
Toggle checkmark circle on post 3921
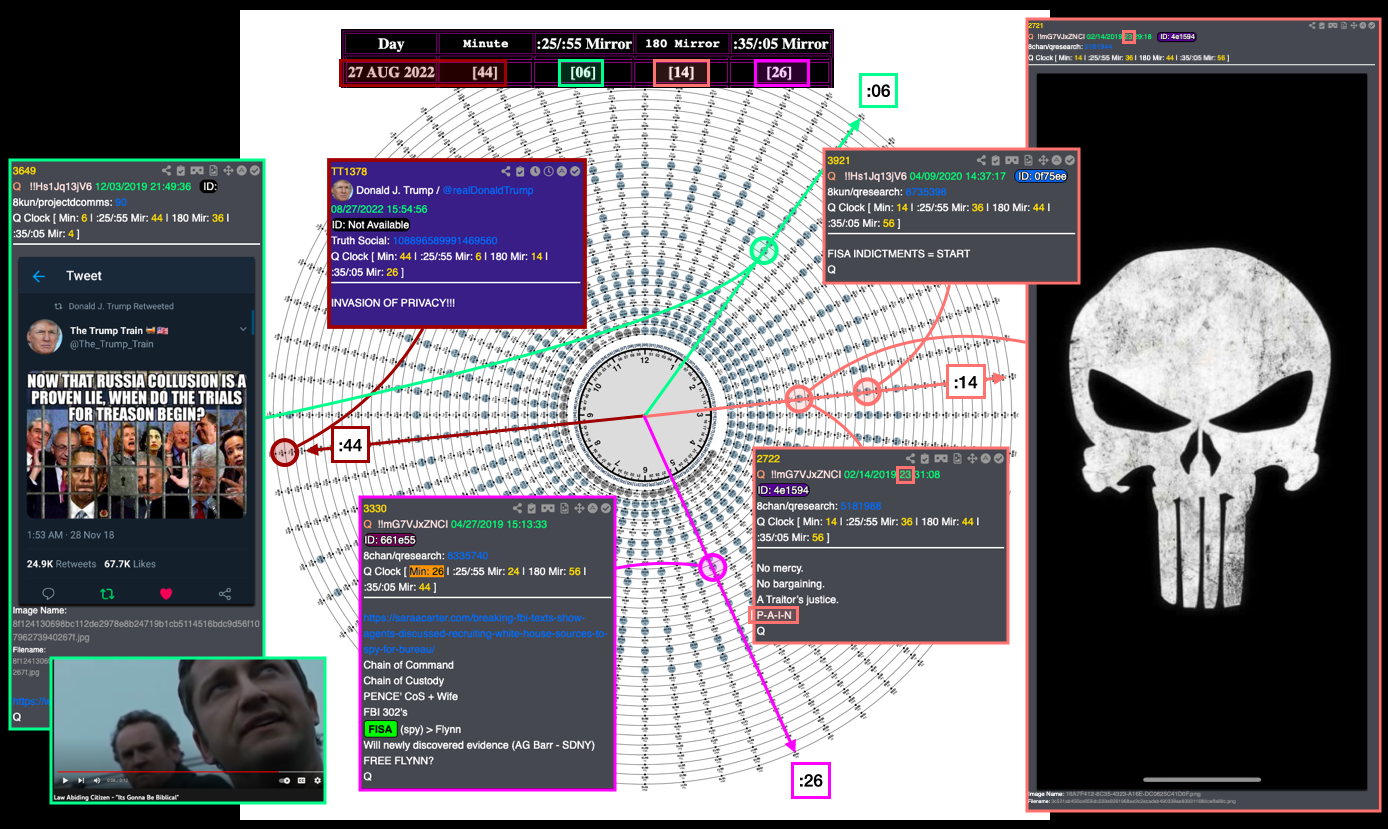pyautogui.click(x=1070, y=160)
